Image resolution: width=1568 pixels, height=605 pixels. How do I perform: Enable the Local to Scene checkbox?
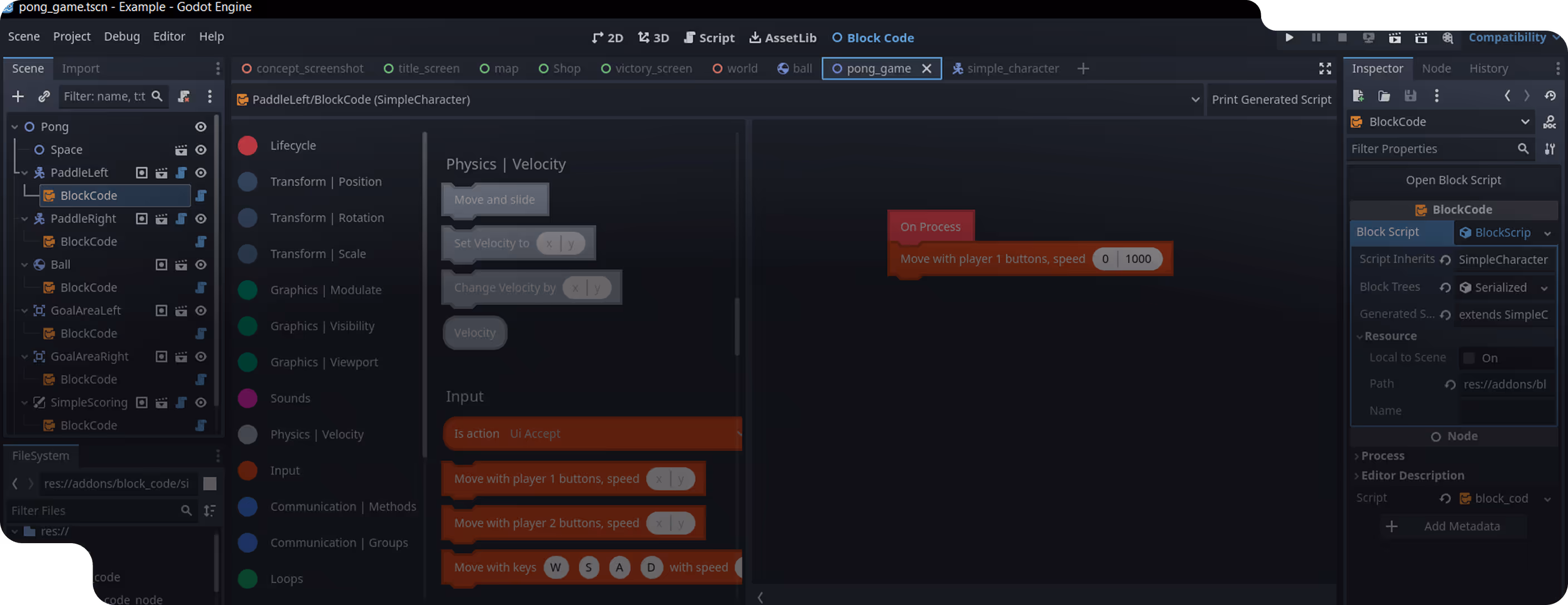coord(1469,358)
